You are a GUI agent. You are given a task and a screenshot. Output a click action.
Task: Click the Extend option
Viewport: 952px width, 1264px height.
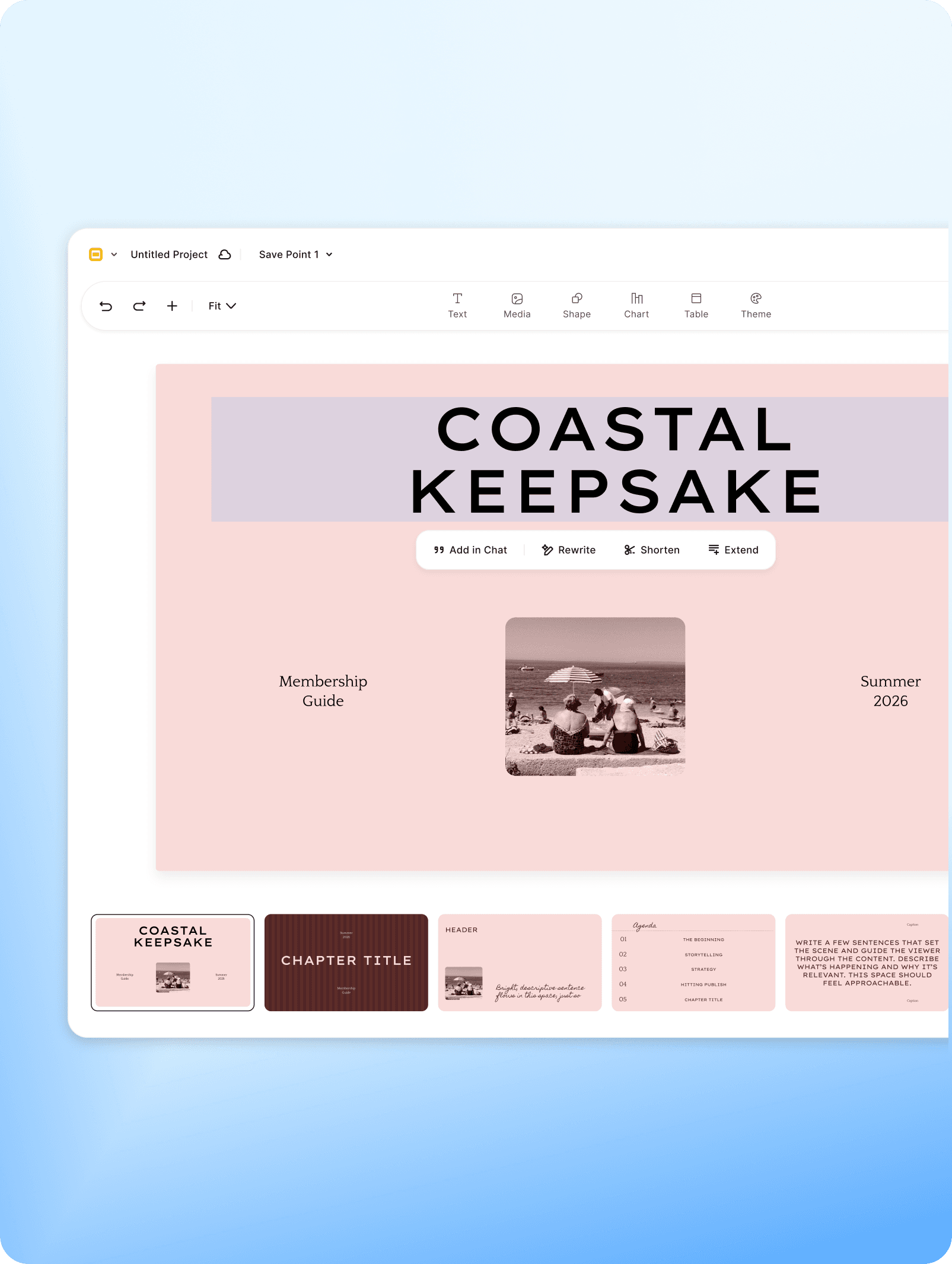[734, 550]
